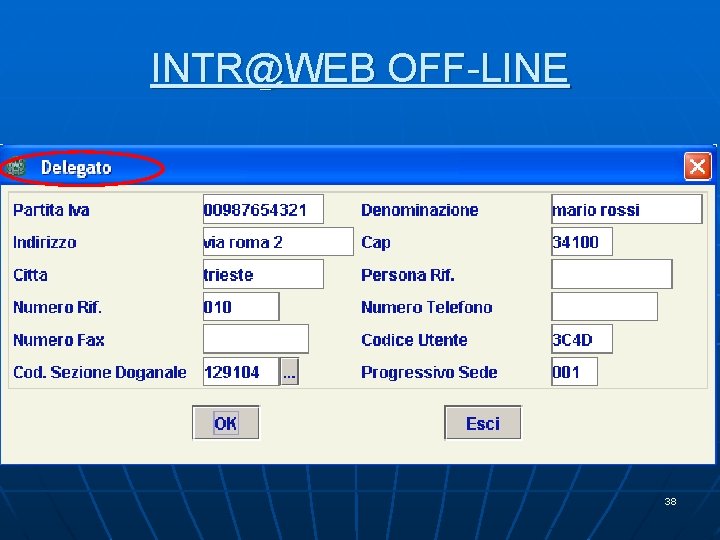
Task: Click the Persona Rif. label
Action: (x=408, y=275)
